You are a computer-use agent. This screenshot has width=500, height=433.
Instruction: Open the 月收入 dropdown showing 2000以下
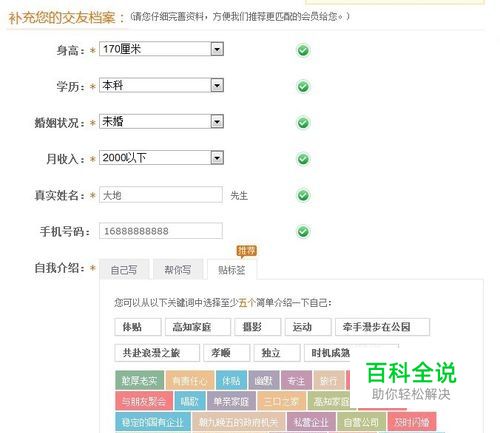point(161,158)
